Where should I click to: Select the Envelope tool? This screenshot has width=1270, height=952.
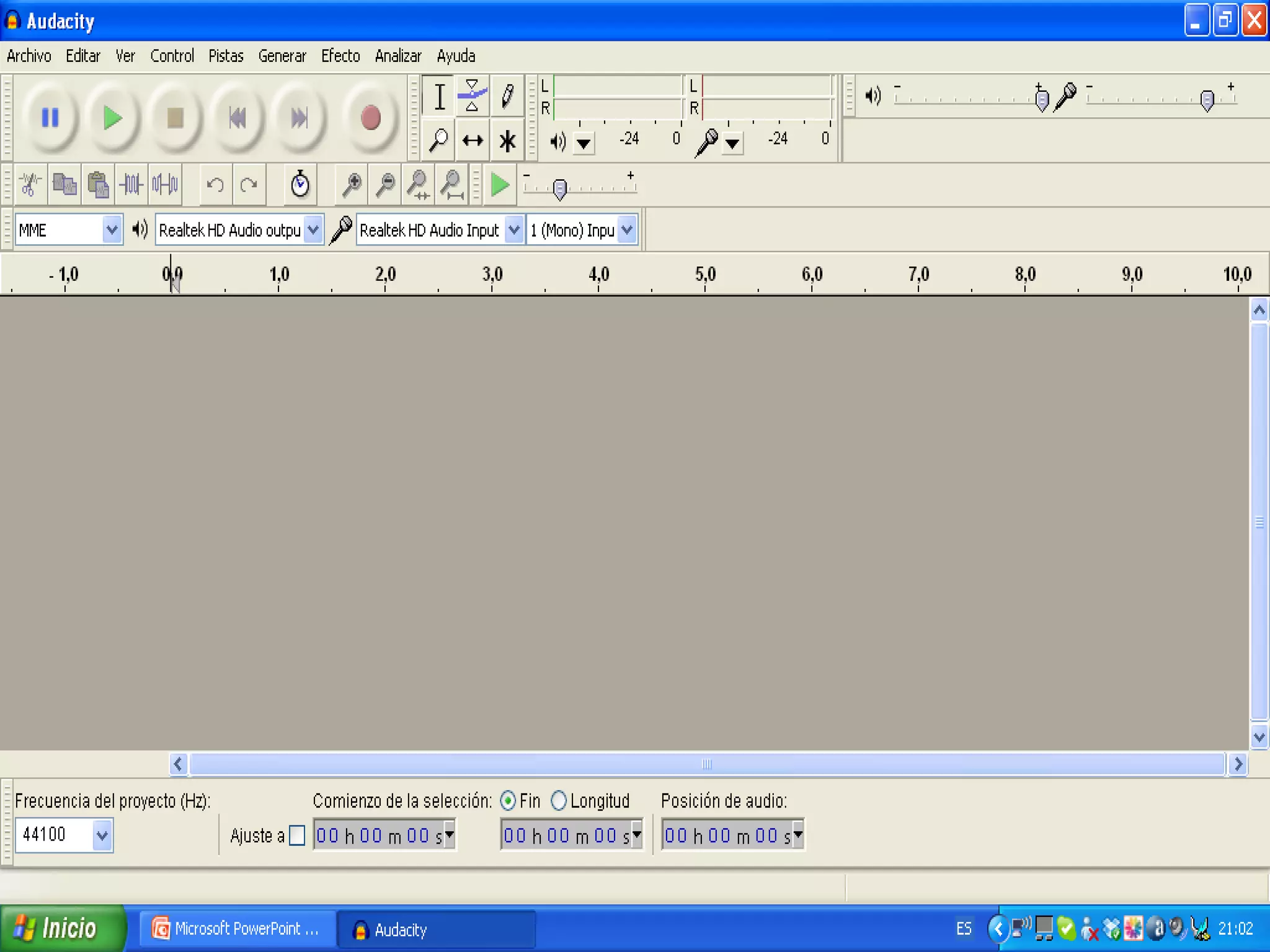coord(472,96)
